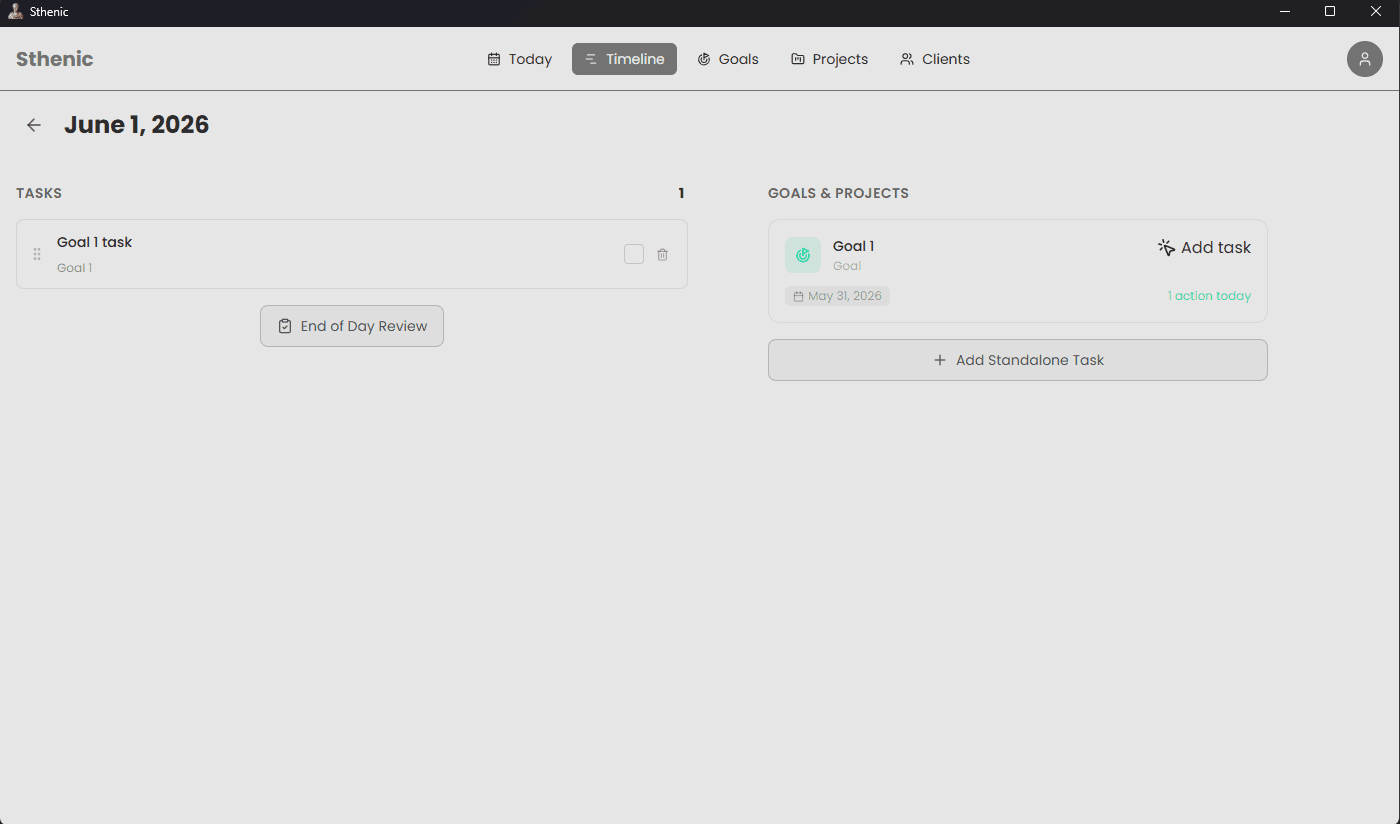Open the Goal 1 task item title
1400x824 pixels.
click(94, 242)
